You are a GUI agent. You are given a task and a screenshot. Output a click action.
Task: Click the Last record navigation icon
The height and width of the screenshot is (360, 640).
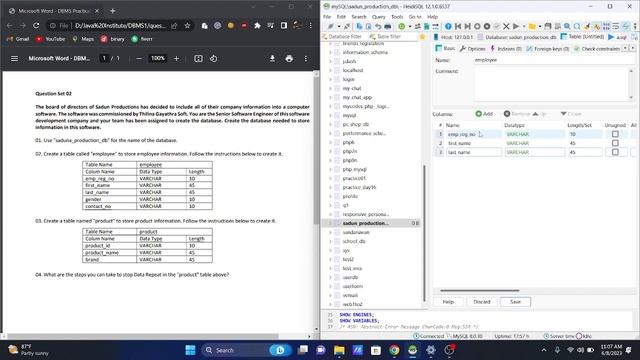click(x=467, y=26)
